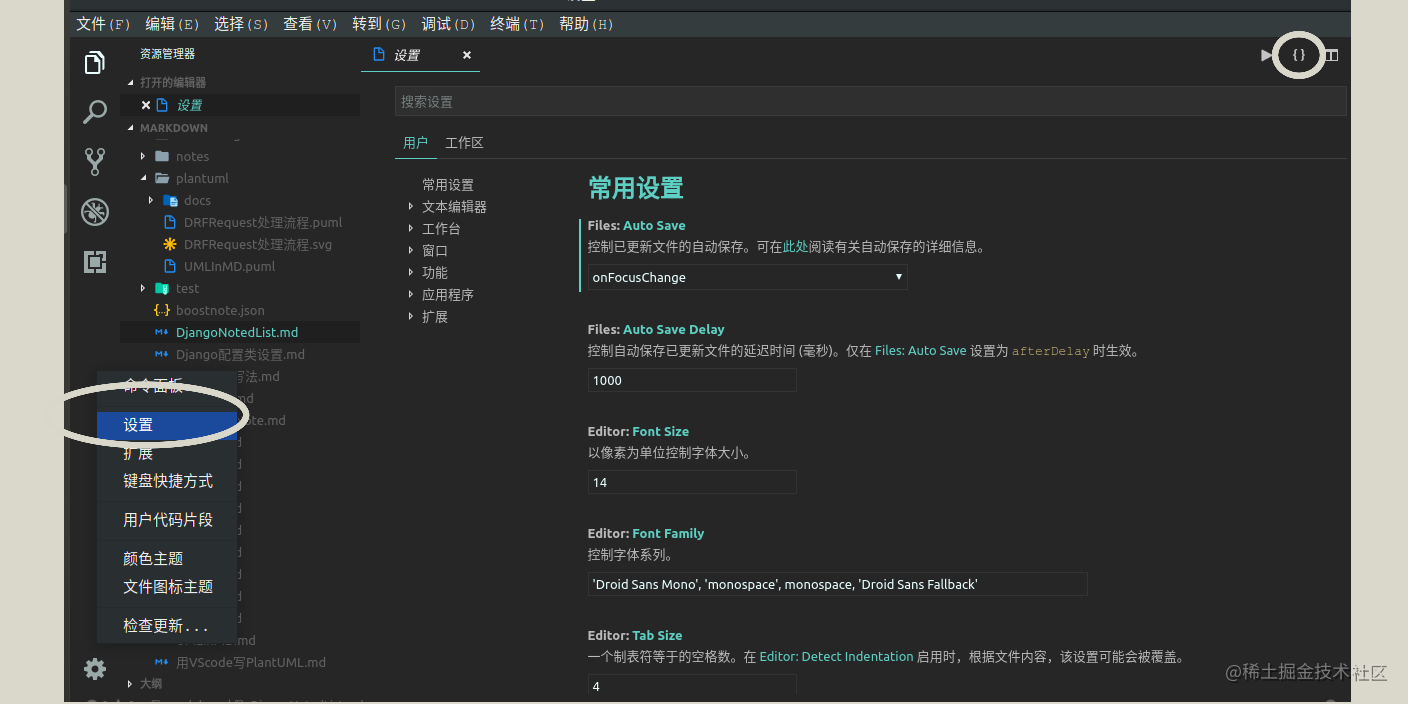Open the Debug view icon

pos(95,211)
